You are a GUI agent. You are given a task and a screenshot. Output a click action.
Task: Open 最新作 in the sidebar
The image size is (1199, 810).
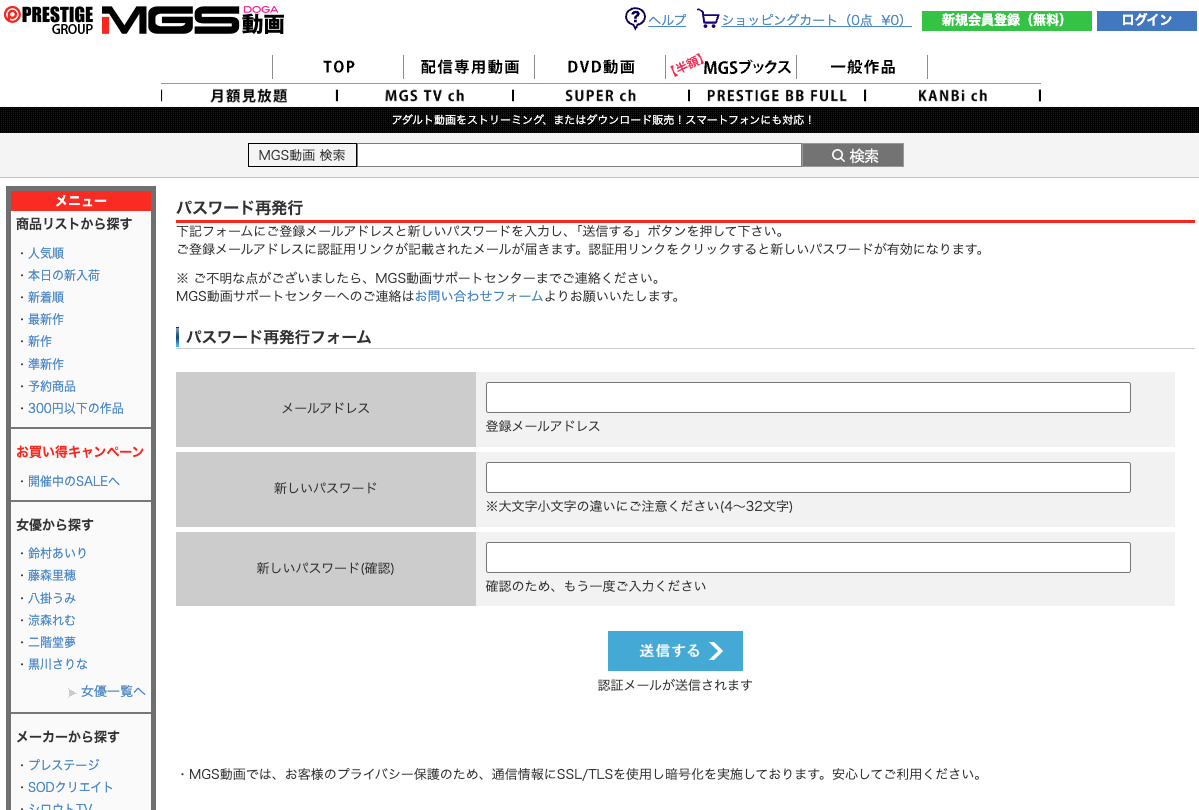pos(46,319)
